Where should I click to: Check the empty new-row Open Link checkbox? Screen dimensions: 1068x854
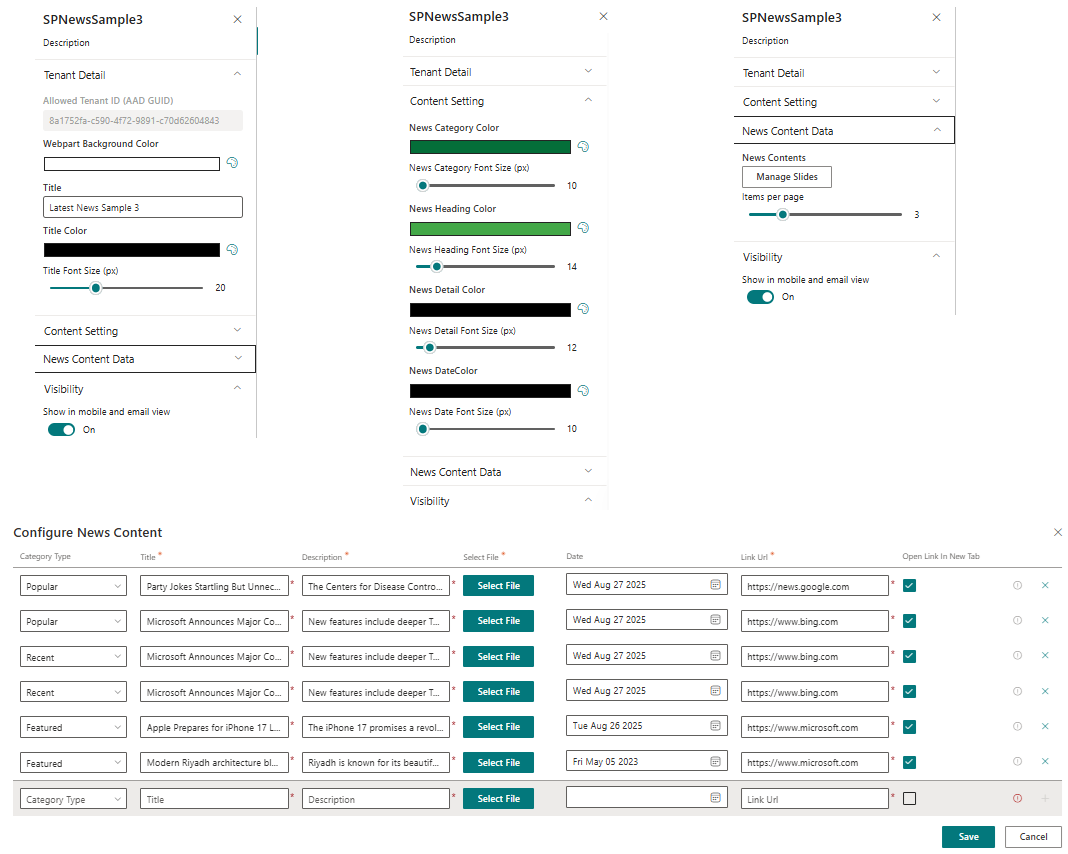909,798
